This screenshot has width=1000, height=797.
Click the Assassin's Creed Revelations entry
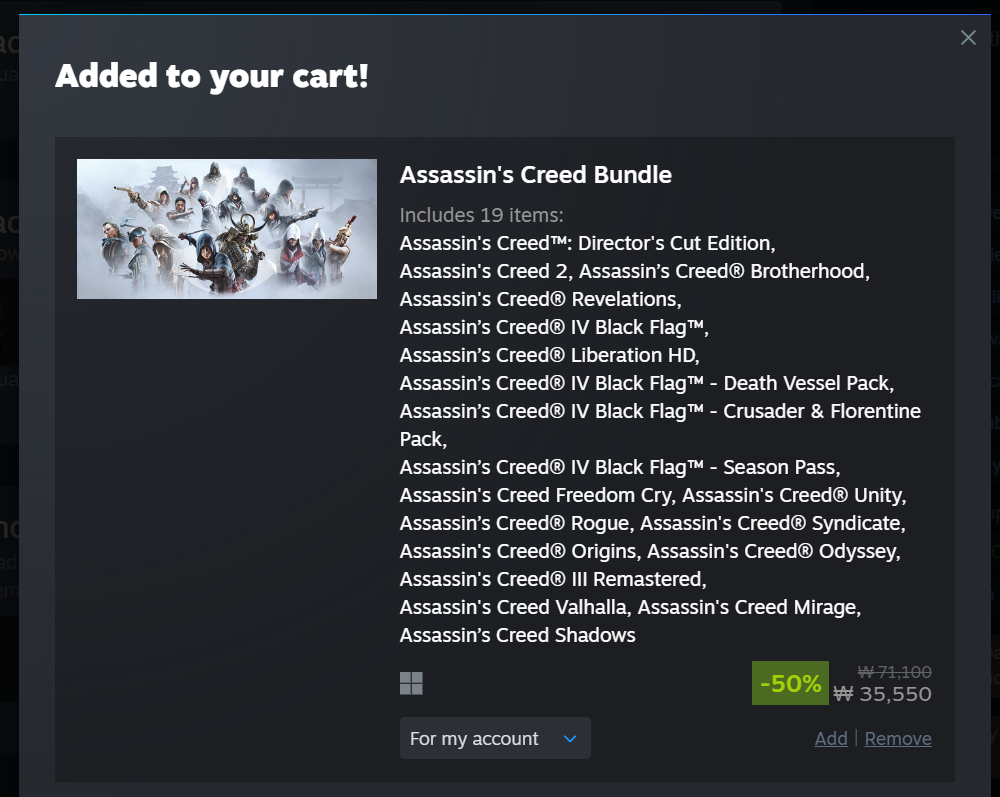pyautogui.click(x=539, y=299)
